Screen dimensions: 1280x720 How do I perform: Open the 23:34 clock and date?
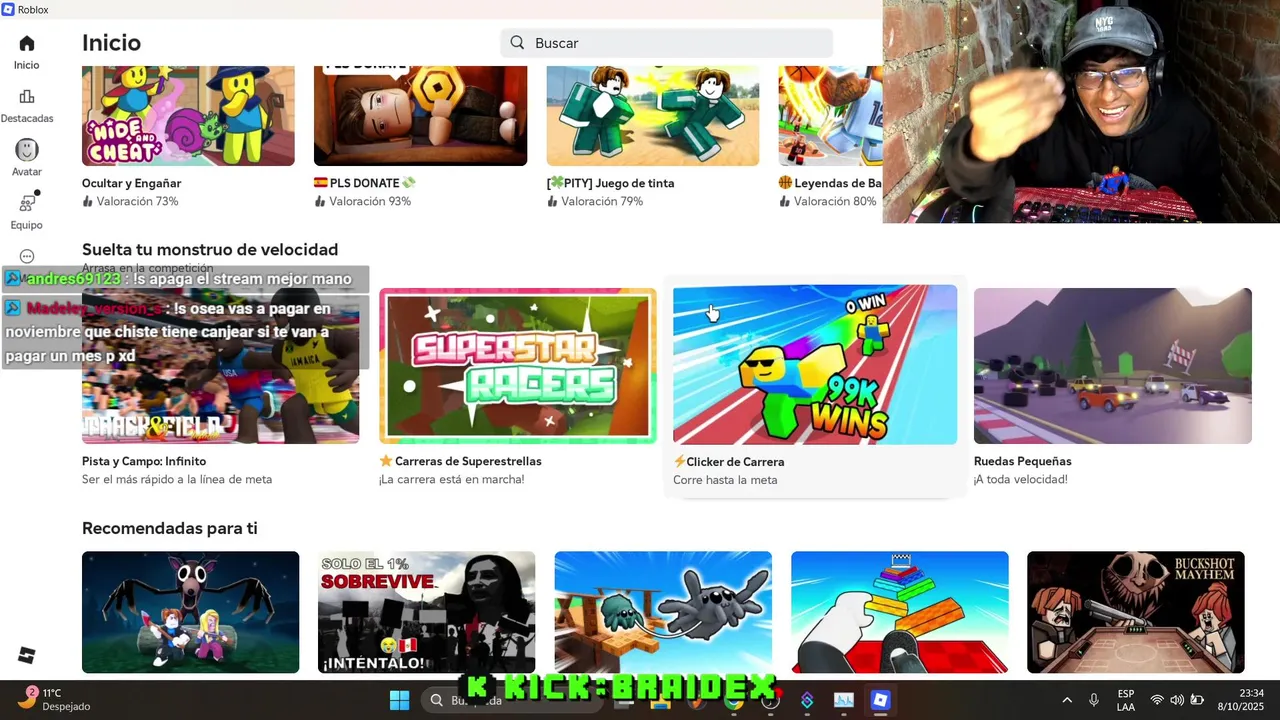[x=1241, y=700]
